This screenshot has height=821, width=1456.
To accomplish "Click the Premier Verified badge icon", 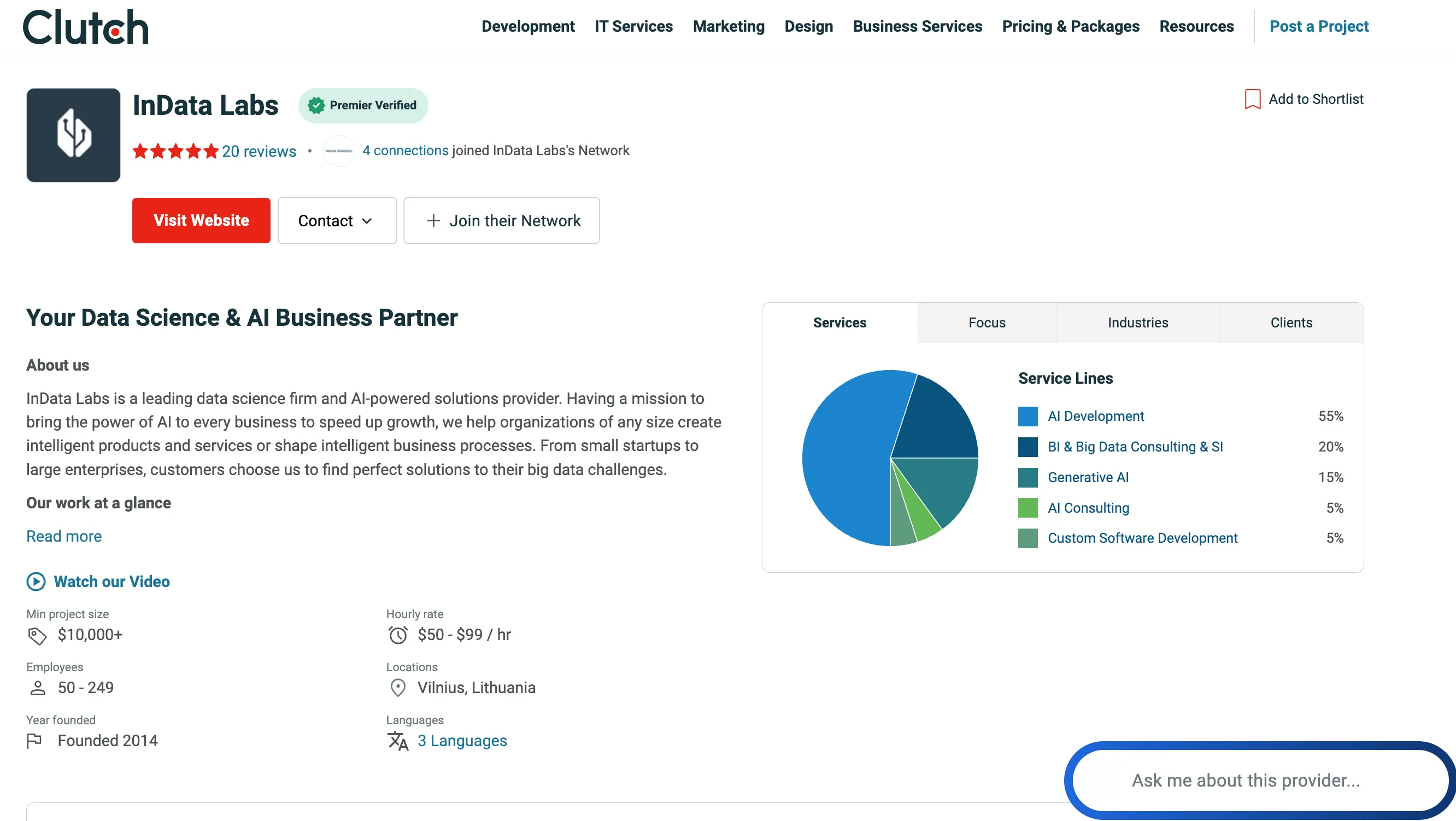I will pyautogui.click(x=316, y=104).
